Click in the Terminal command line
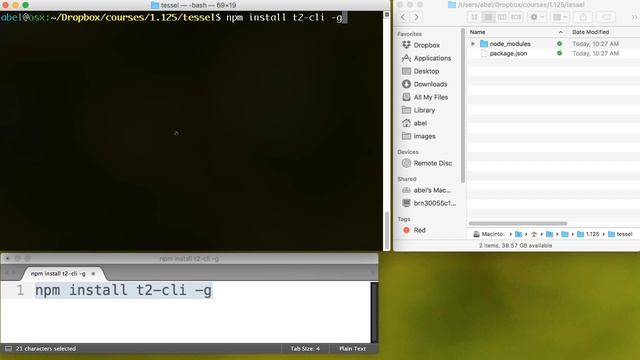Viewport: 640px width, 360px height. coord(284,18)
